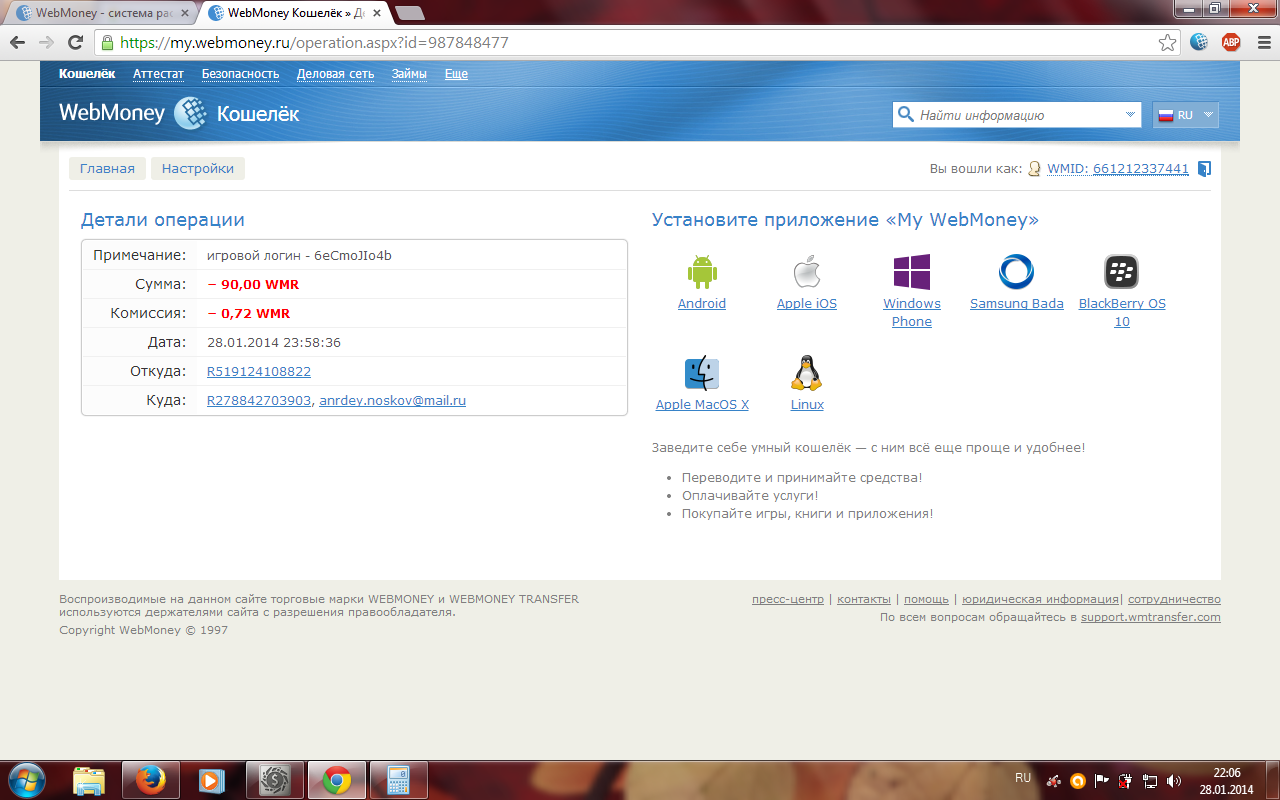The height and width of the screenshot is (800, 1280).
Task: Bookmark the page with the star icon
Action: pos(1167,42)
